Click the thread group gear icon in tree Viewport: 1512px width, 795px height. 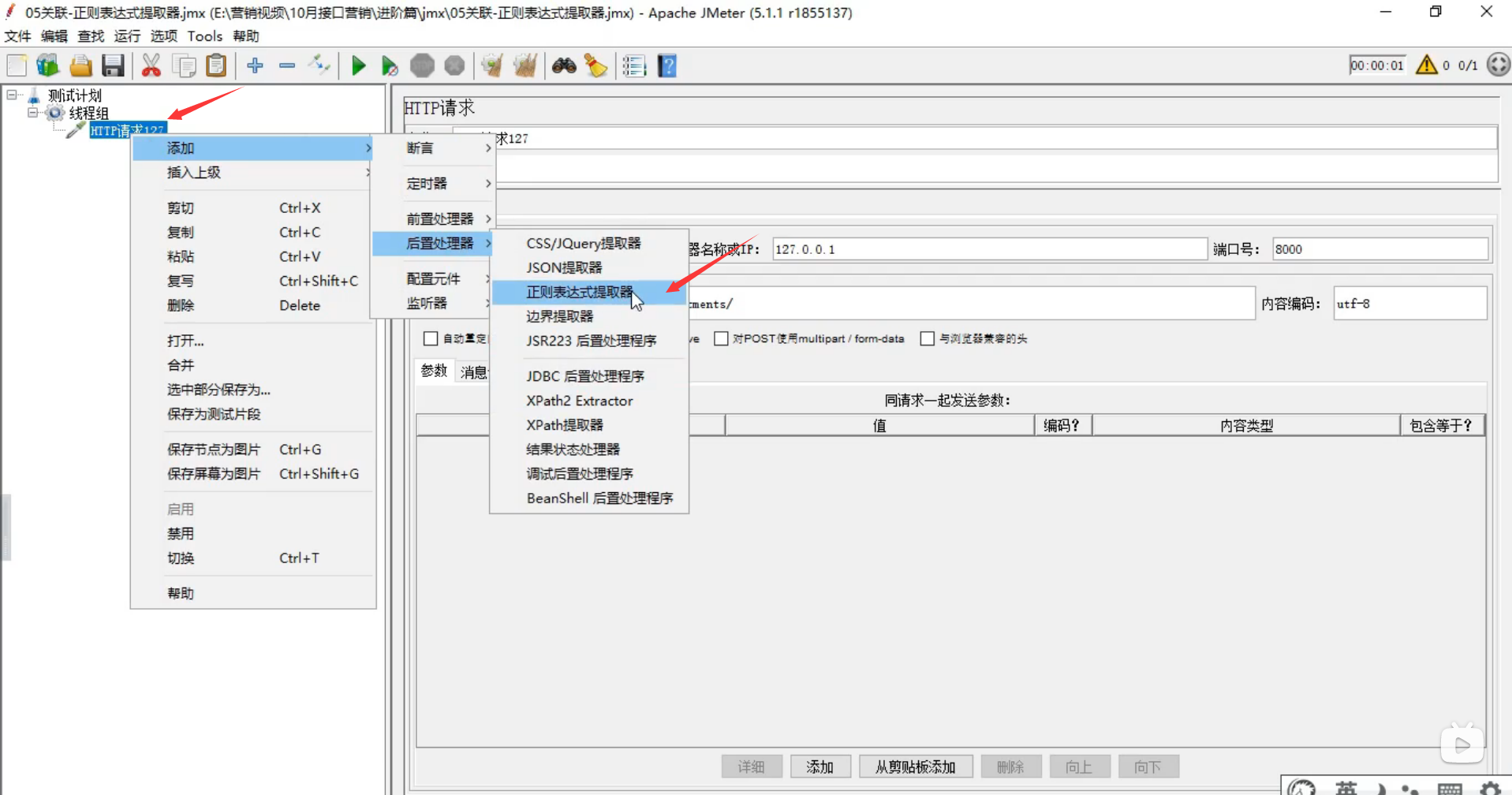(54, 113)
